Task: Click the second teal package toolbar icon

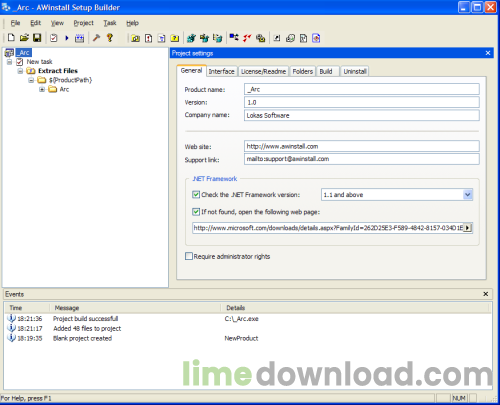Action: [204, 38]
